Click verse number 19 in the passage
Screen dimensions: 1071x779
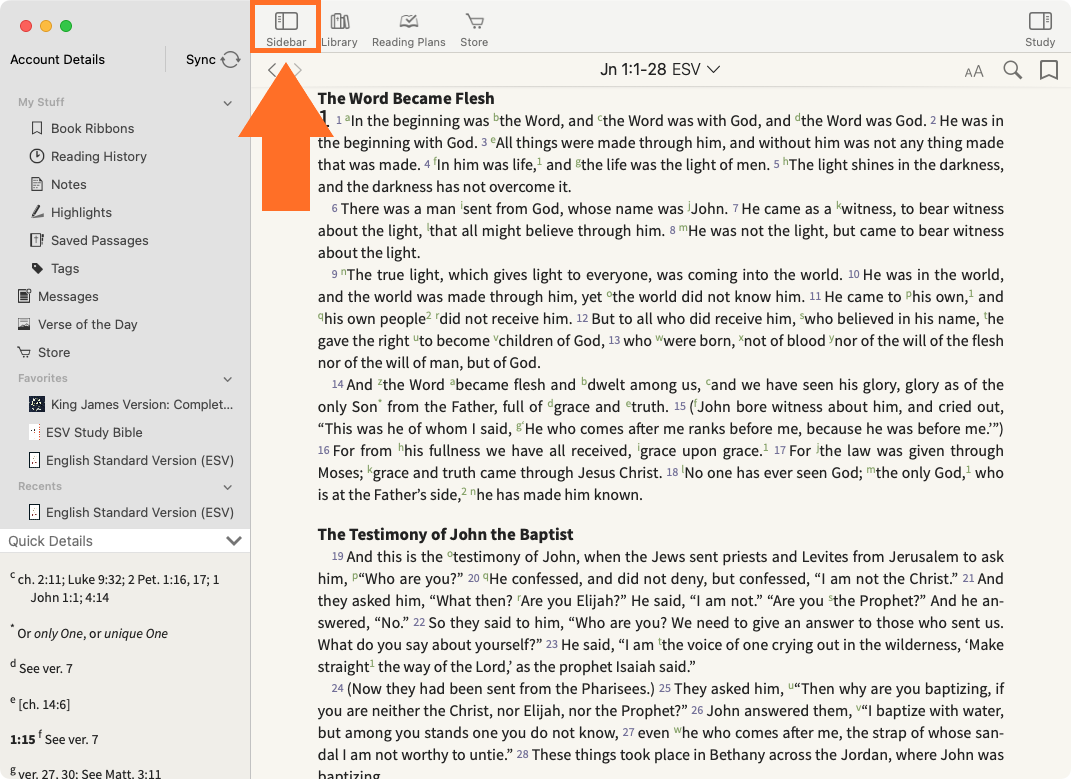(x=337, y=557)
